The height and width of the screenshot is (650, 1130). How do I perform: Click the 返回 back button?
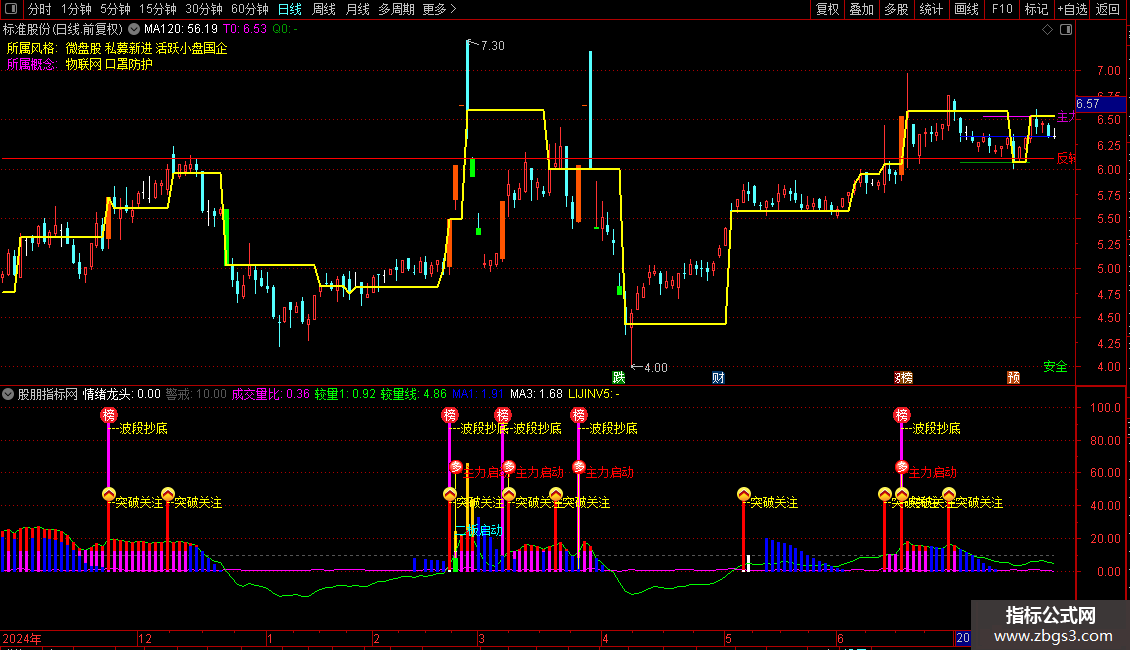(x=1108, y=9)
